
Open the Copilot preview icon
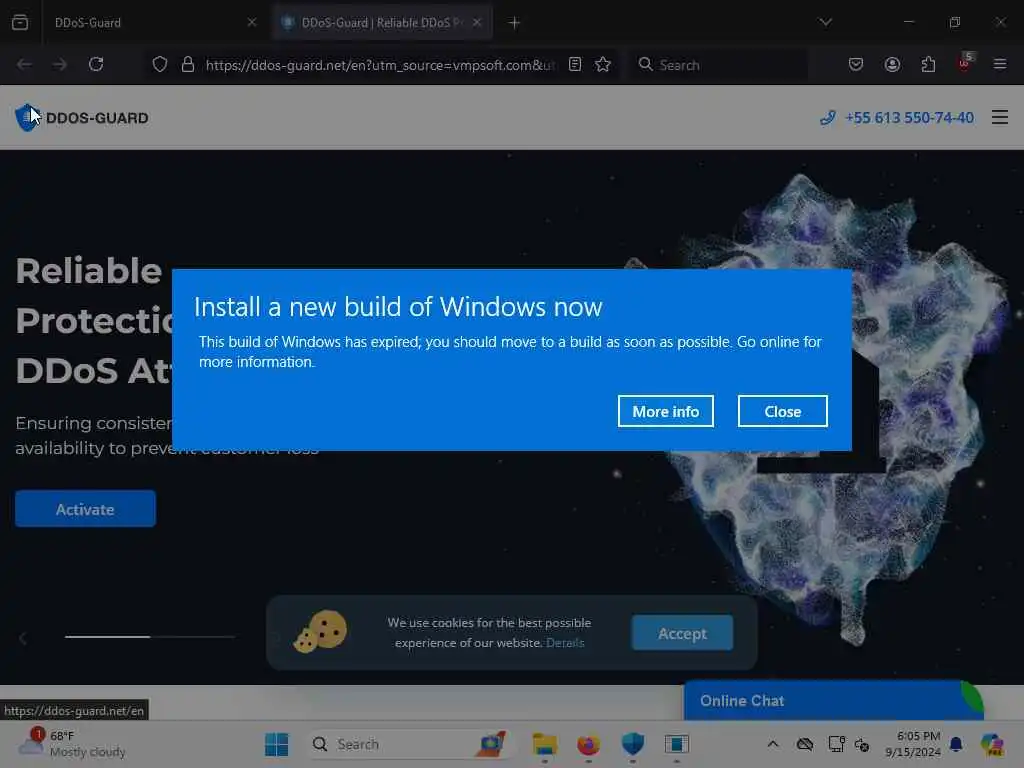[x=993, y=744]
